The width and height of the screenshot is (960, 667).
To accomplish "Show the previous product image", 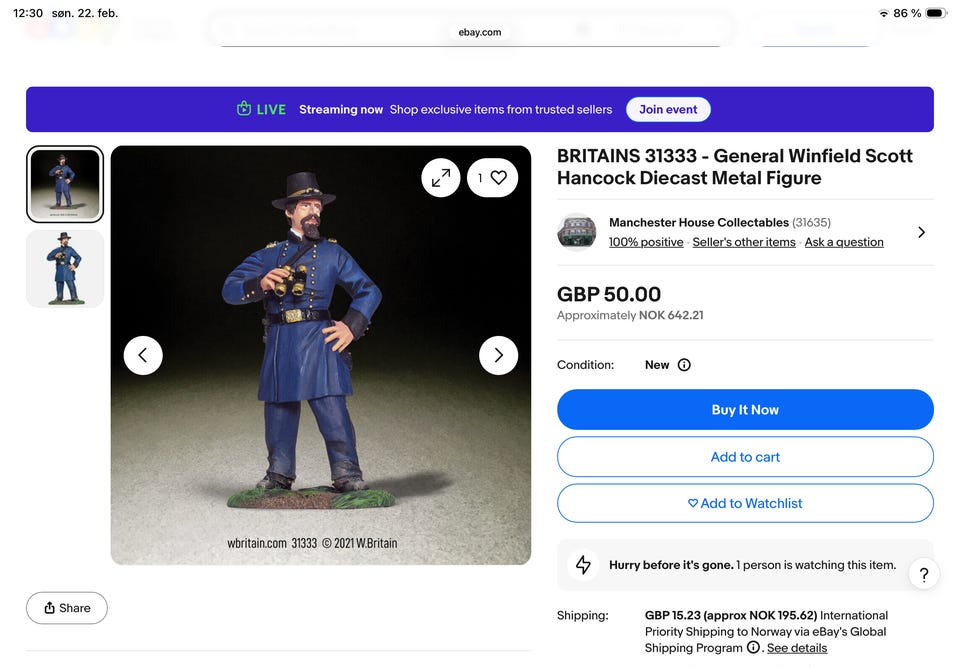I will pos(143,355).
